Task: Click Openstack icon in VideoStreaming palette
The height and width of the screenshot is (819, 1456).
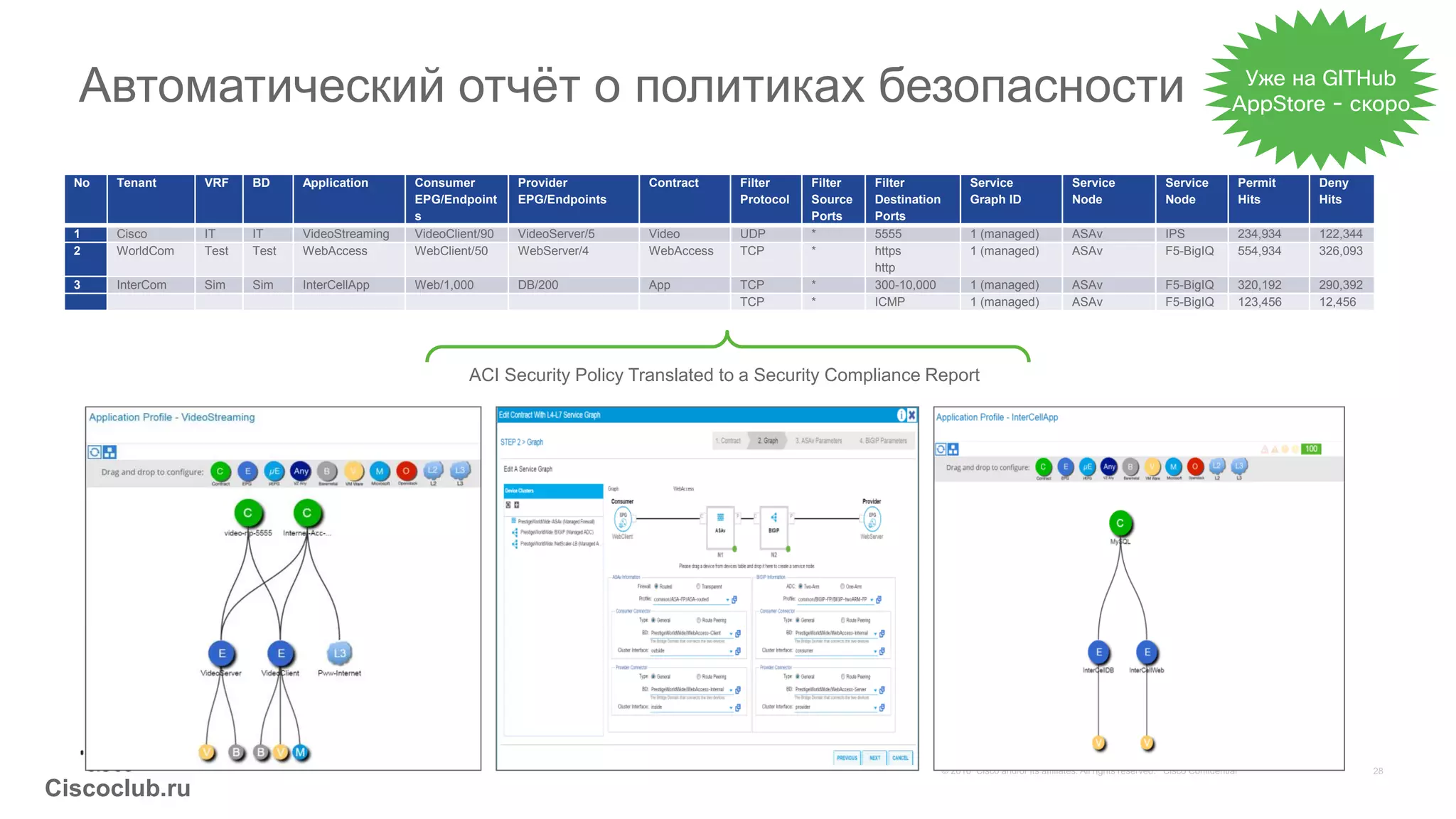Action: tap(406, 471)
